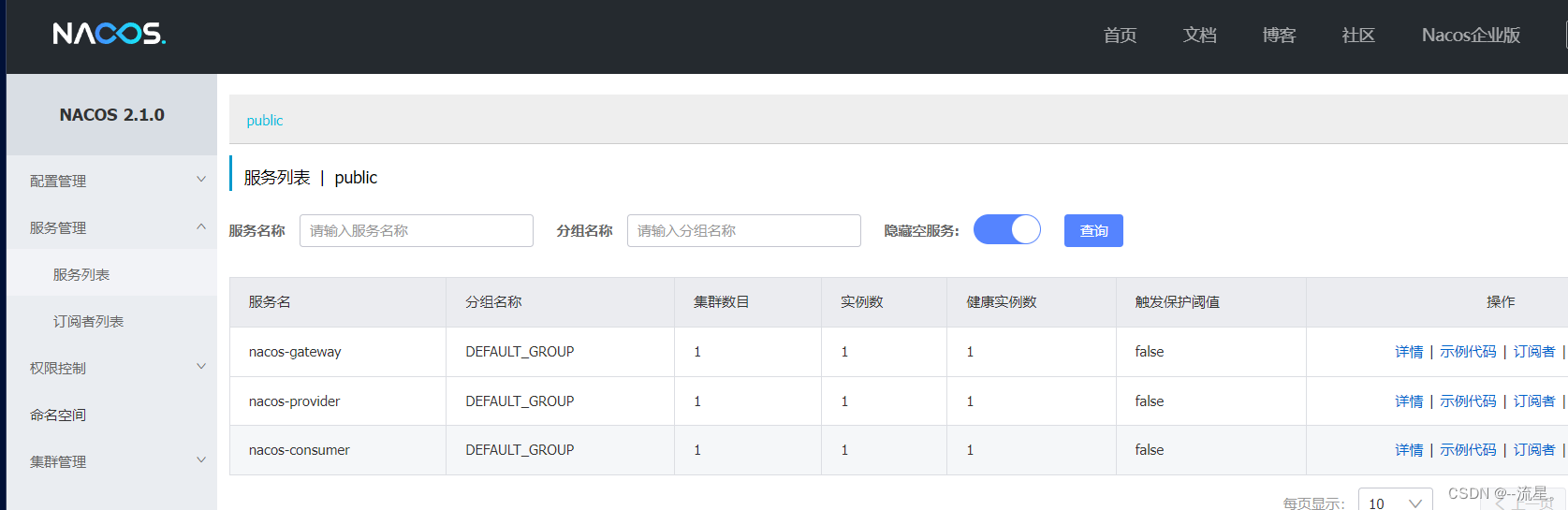Click the NACOS logo
This screenshot has height=510, width=1568.
(109, 34)
